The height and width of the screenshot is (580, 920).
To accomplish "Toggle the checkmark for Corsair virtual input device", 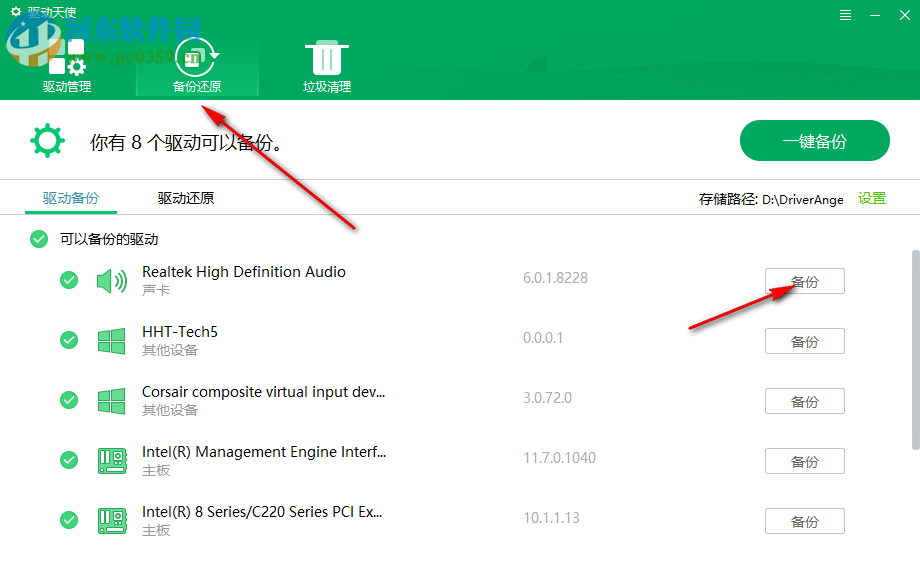I will 68,400.
